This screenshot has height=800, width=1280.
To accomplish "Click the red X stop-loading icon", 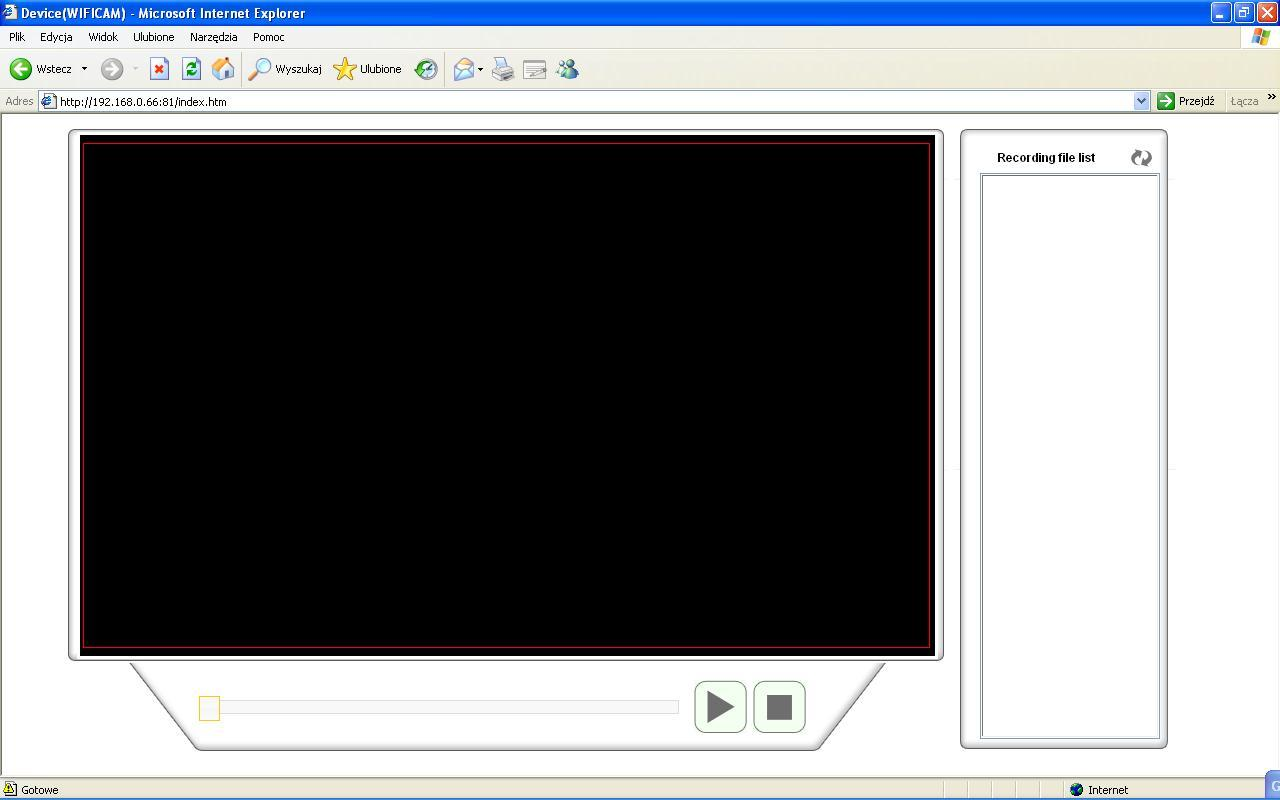I will coord(159,69).
